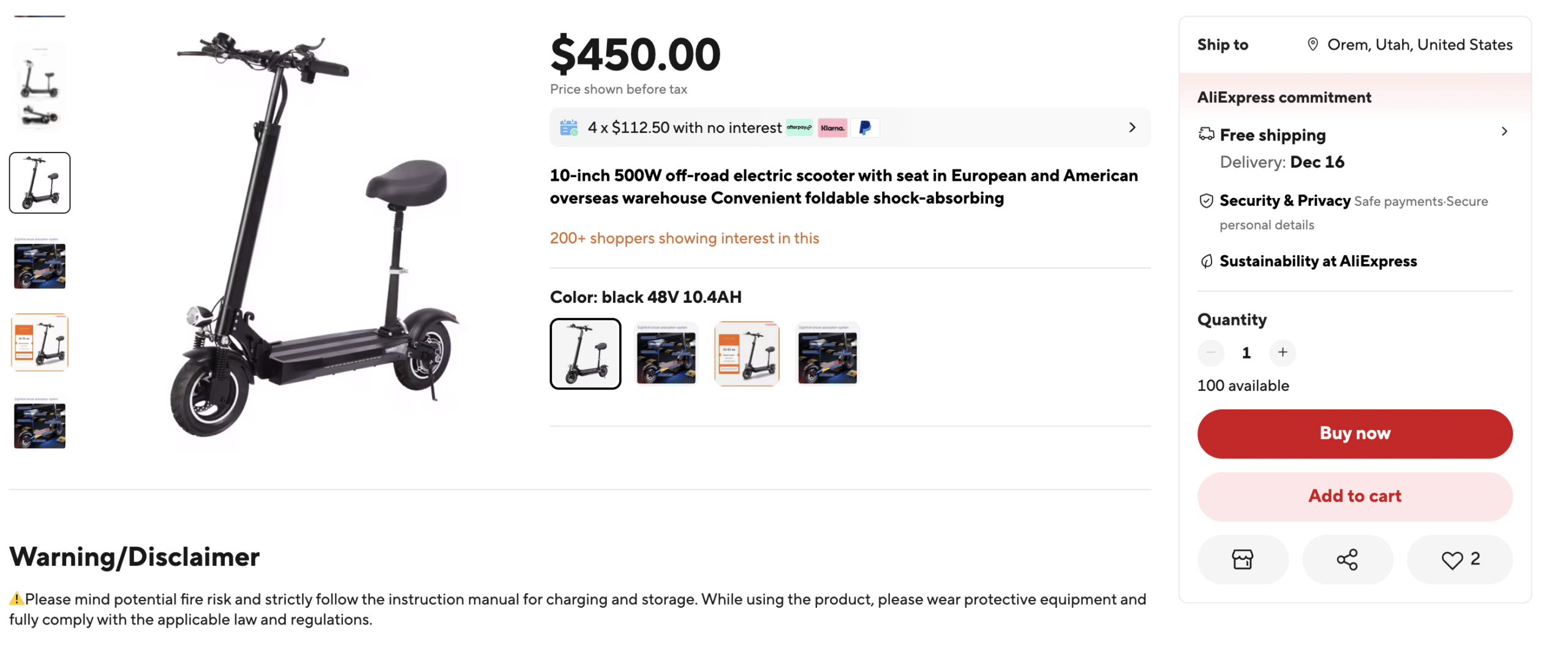Open Sustainability at AliExpress section

click(x=1318, y=260)
